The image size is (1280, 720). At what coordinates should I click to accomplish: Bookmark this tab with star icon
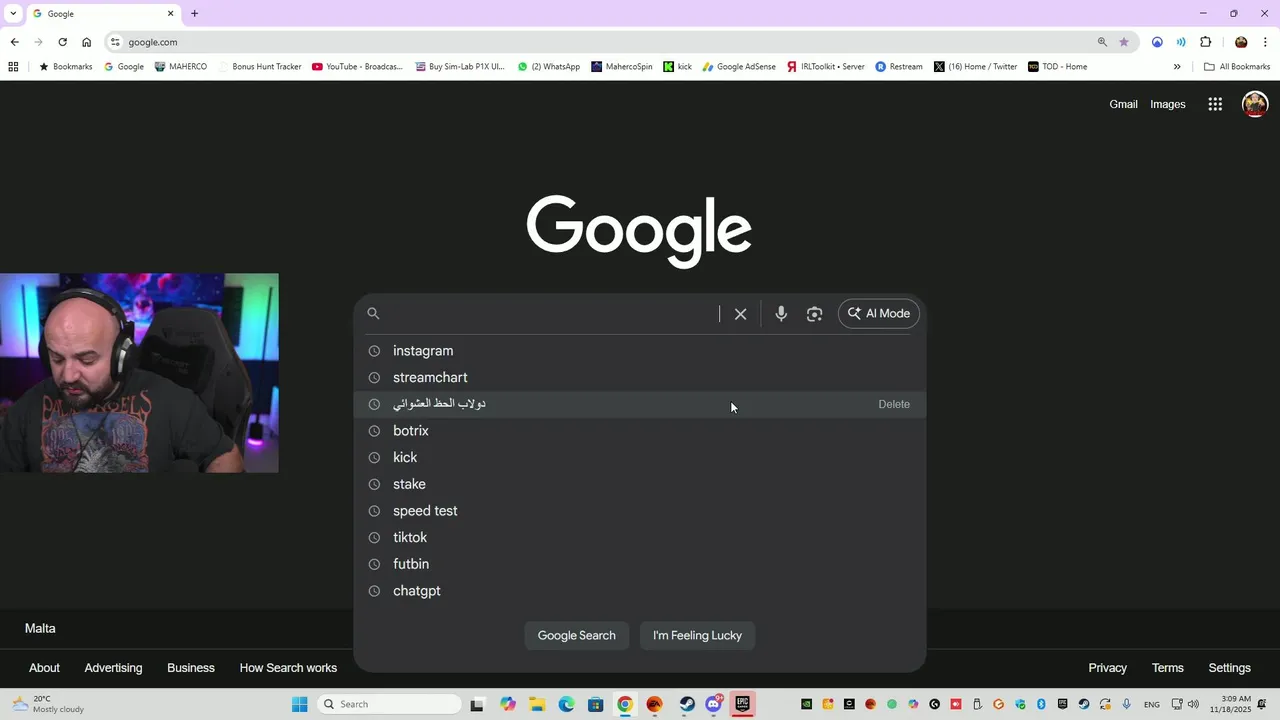[1124, 42]
